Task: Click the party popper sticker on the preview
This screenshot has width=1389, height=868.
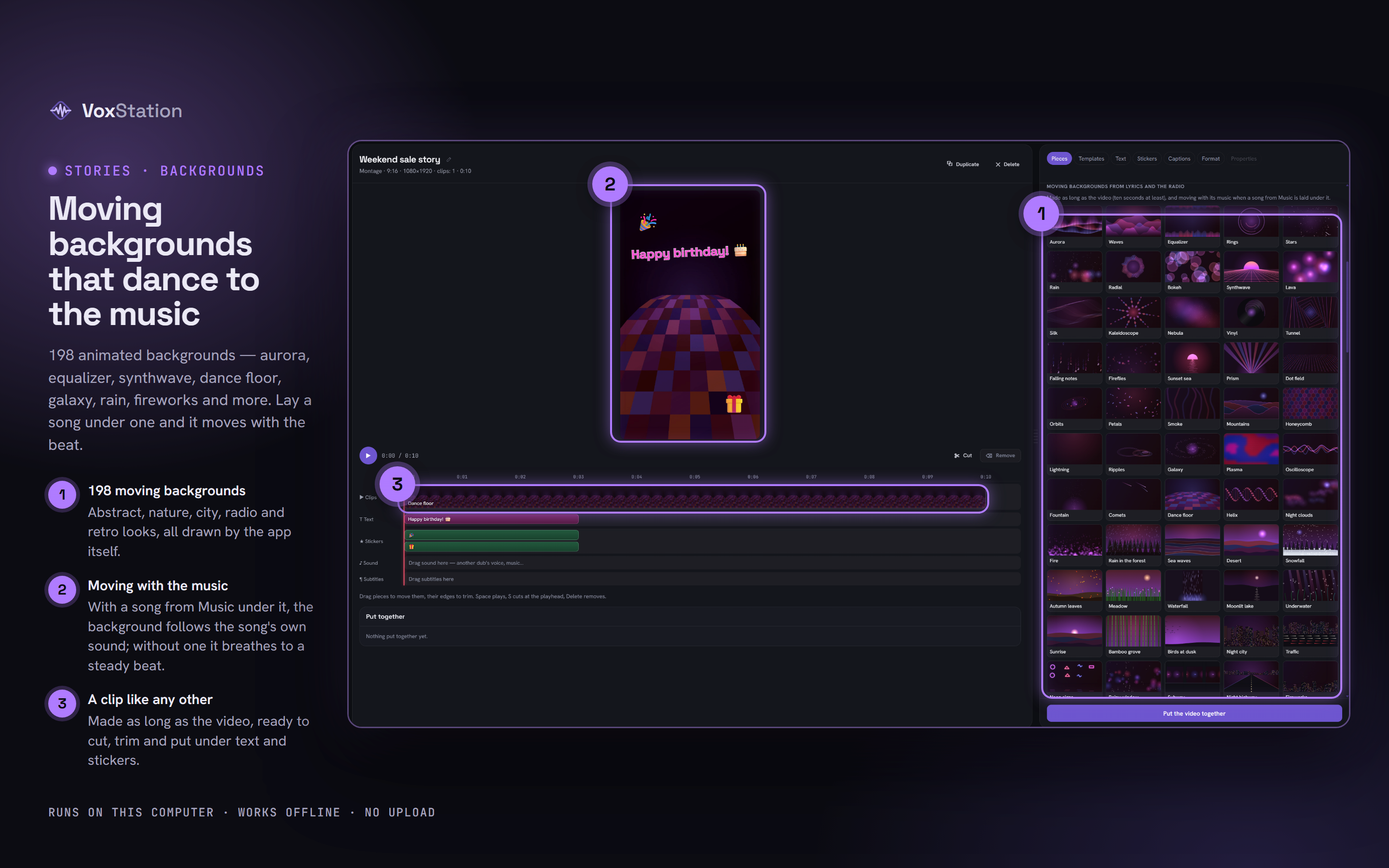Action: tap(648, 222)
